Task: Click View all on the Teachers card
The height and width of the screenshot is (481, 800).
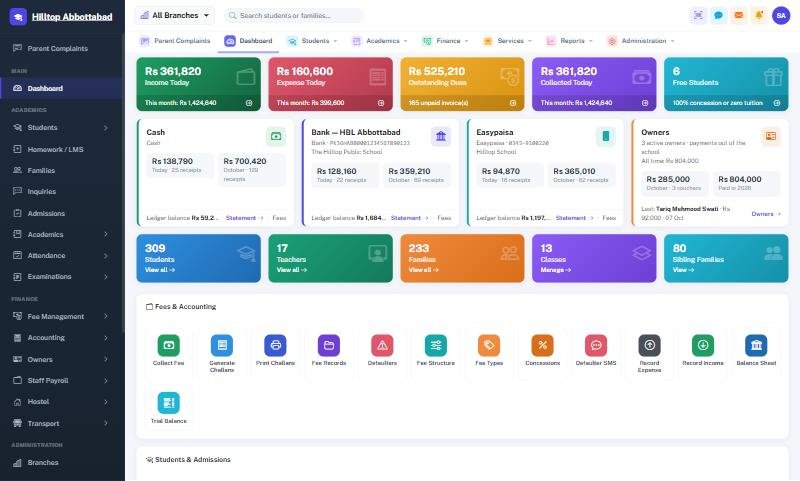Action: coord(292,270)
